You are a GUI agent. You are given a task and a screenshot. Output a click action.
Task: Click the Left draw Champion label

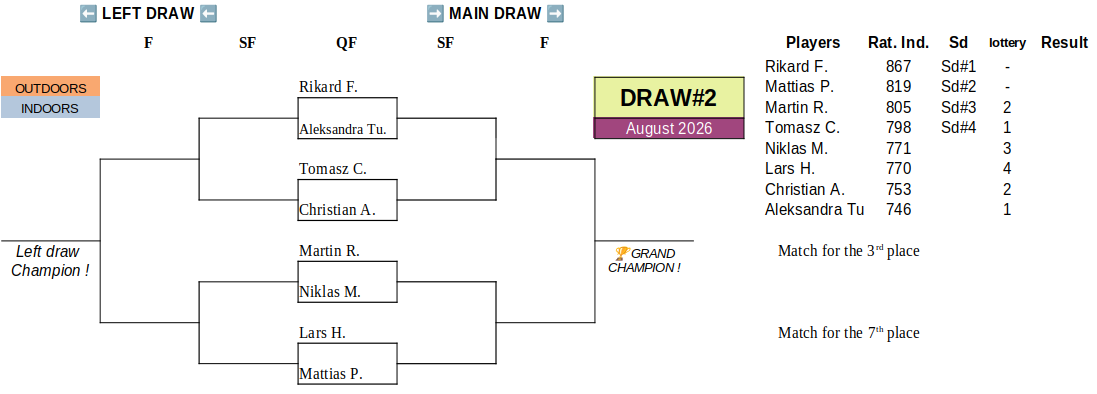tap(50, 261)
